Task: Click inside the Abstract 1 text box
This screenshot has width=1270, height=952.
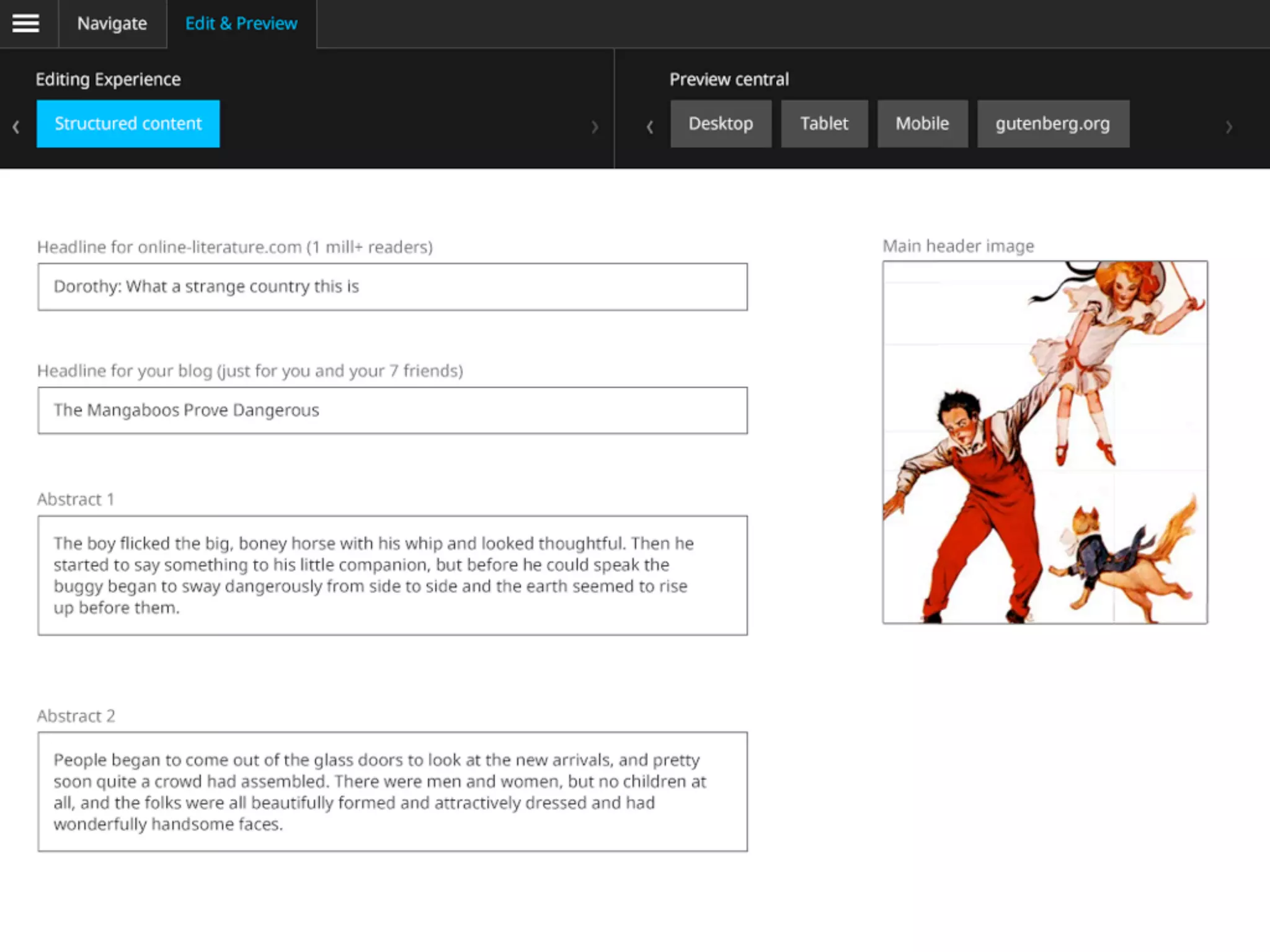Action: coord(392,575)
